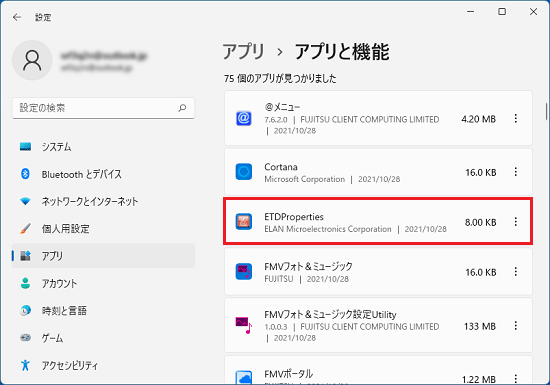The height and width of the screenshot is (385, 550).
Task: Click ELAN Microelectronics Corporation publisher text
Action: click(x=328, y=229)
